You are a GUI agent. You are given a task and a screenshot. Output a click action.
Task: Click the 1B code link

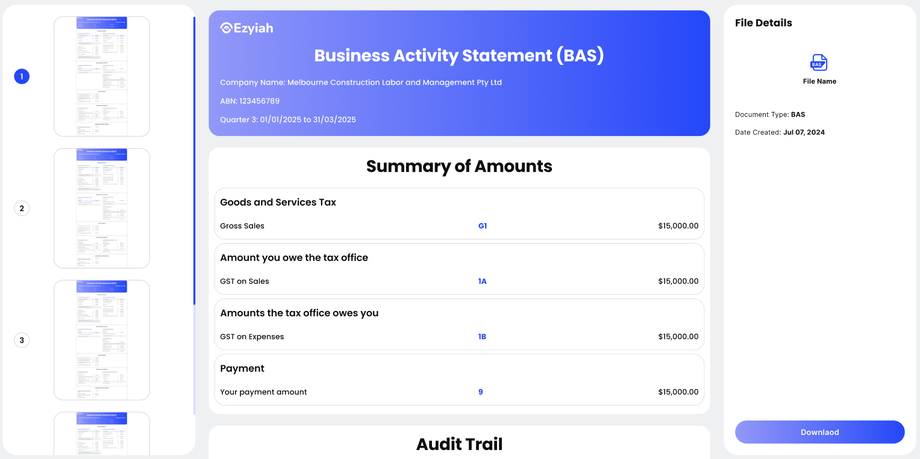click(x=482, y=337)
